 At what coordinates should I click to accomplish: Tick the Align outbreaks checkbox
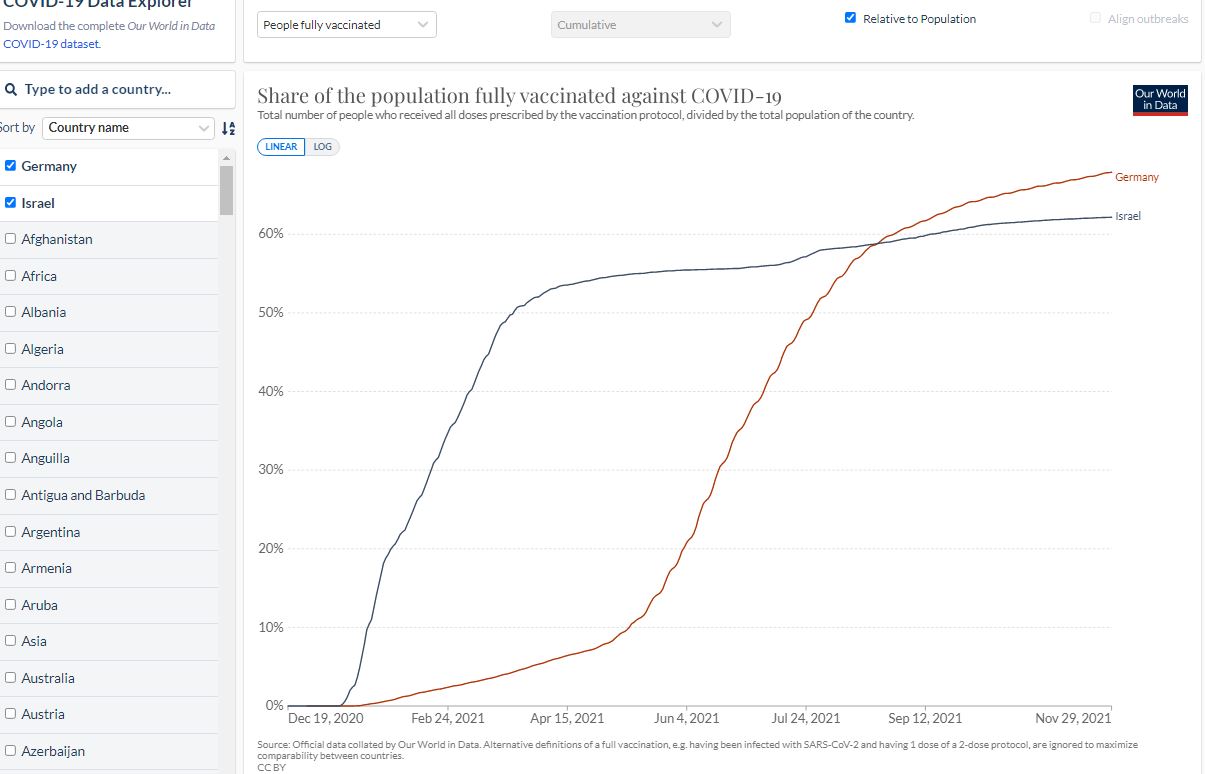pyautogui.click(x=1096, y=18)
